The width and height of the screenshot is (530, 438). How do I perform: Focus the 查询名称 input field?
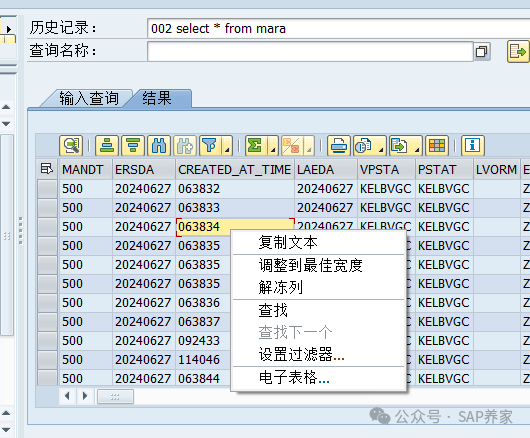310,51
